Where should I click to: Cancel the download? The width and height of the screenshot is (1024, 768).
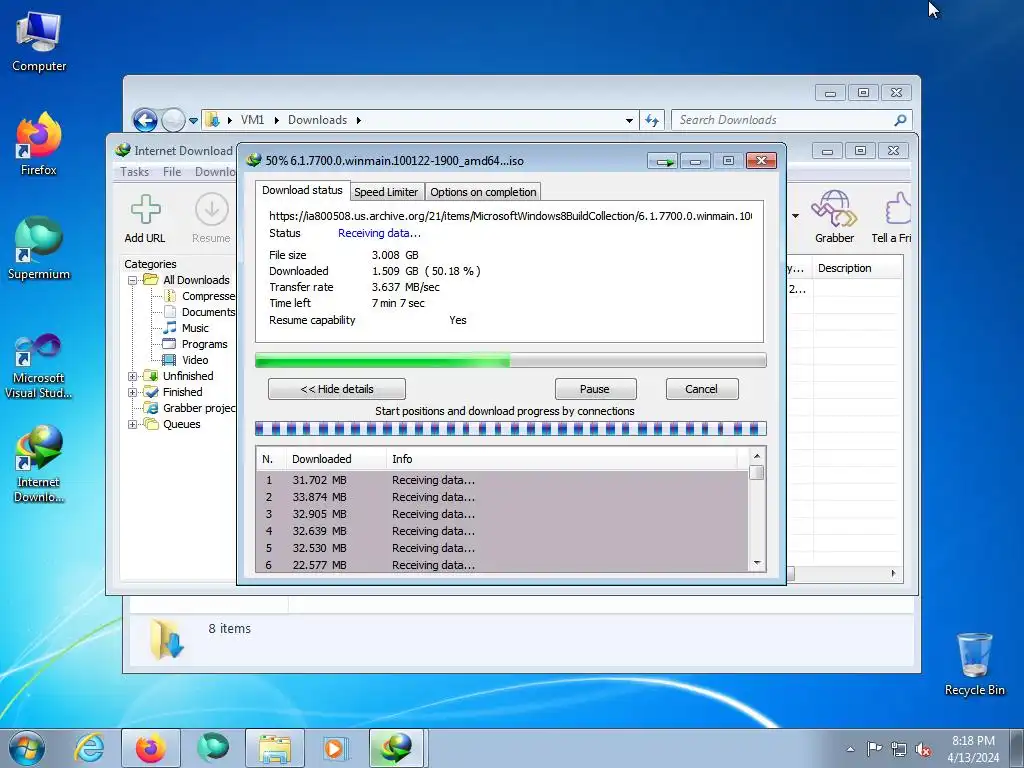pos(701,389)
